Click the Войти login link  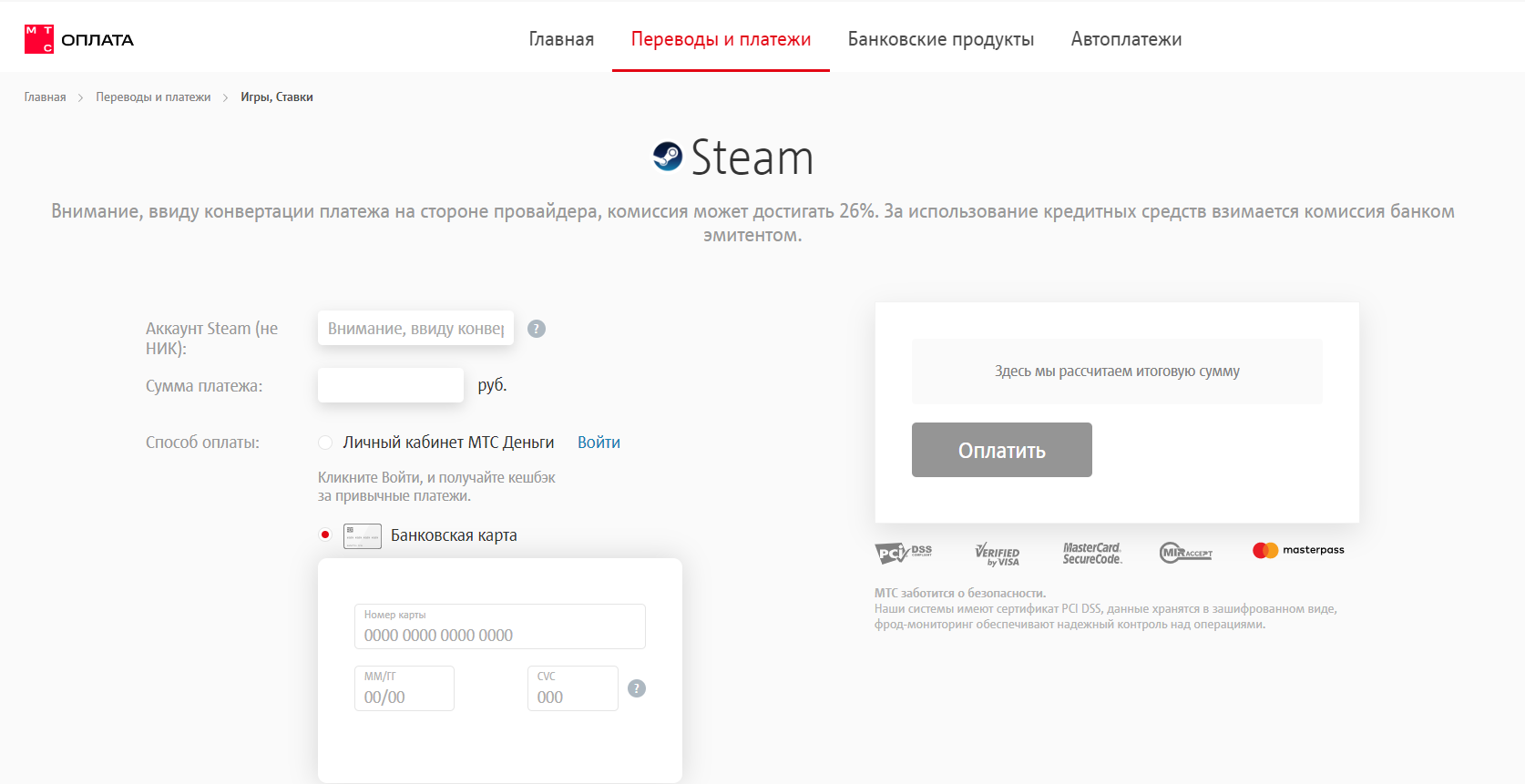[599, 443]
